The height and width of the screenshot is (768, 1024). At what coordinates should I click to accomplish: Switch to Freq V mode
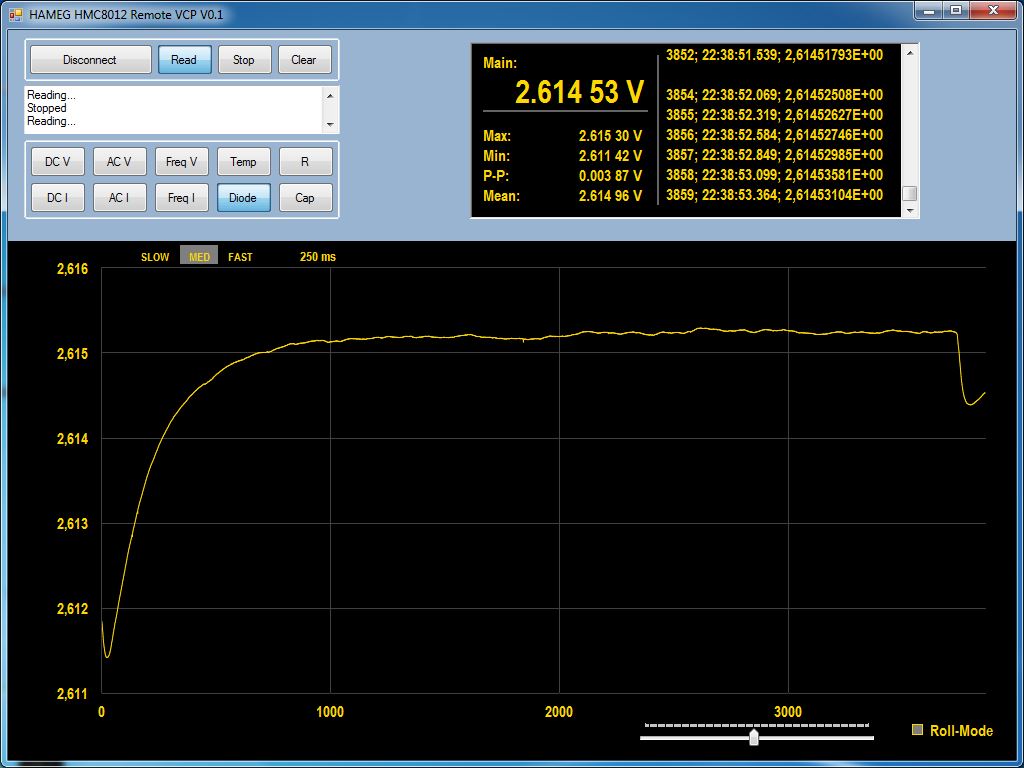[x=181, y=161]
